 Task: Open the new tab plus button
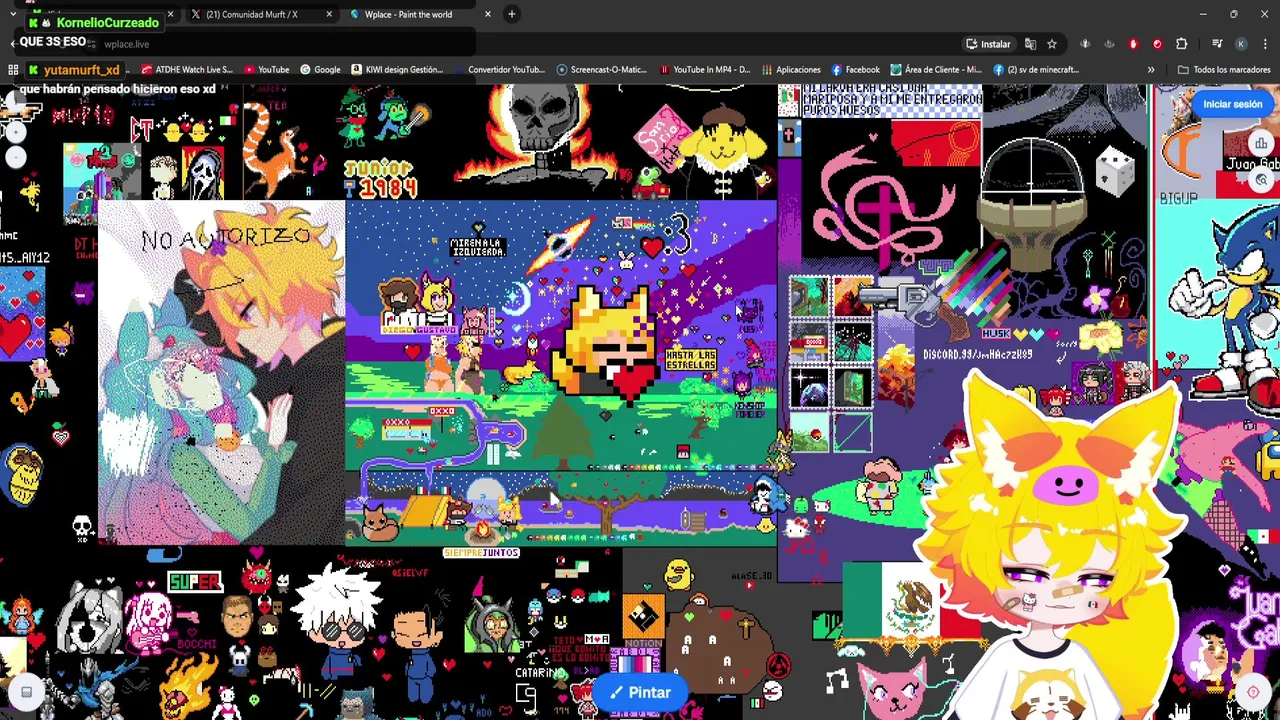[x=511, y=14]
